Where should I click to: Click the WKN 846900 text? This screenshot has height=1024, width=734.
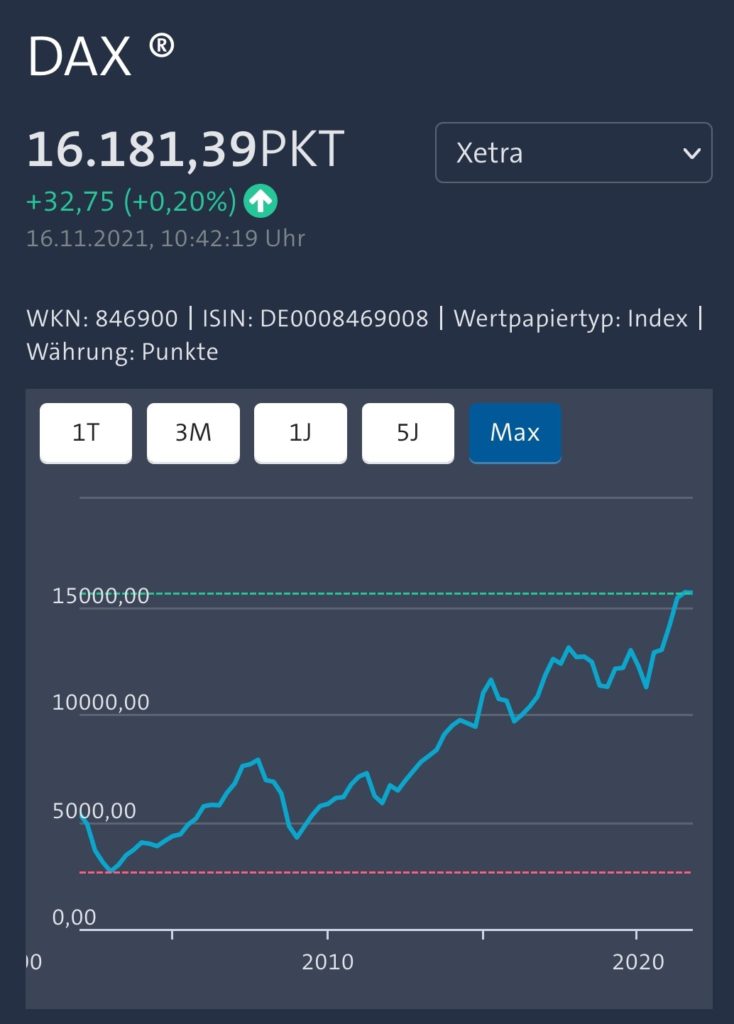click(x=102, y=319)
